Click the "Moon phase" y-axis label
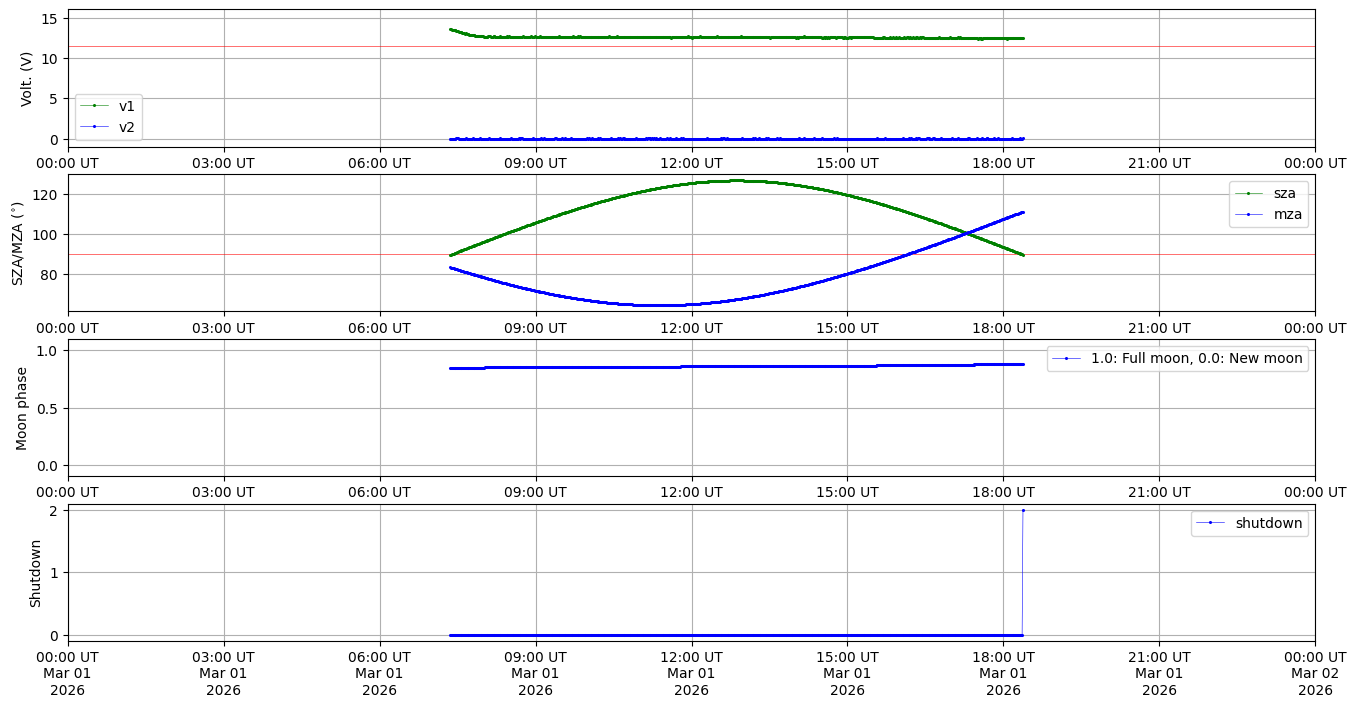1356x707 pixels. pyautogui.click(x=22, y=407)
